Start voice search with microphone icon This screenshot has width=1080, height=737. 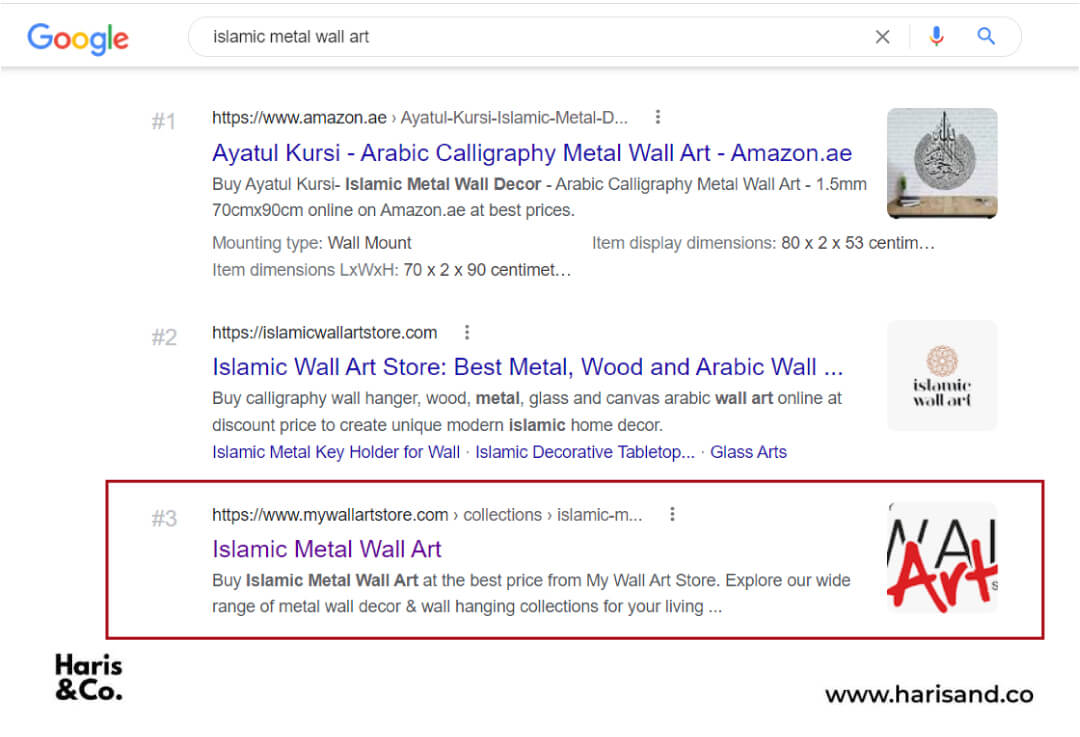pos(936,37)
